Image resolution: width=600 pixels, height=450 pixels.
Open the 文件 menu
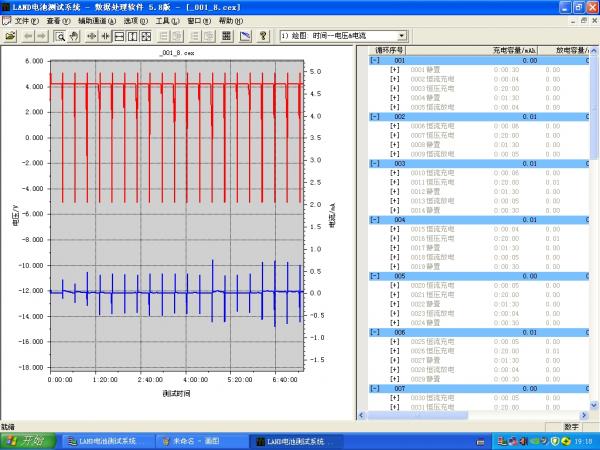pos(26,20)
